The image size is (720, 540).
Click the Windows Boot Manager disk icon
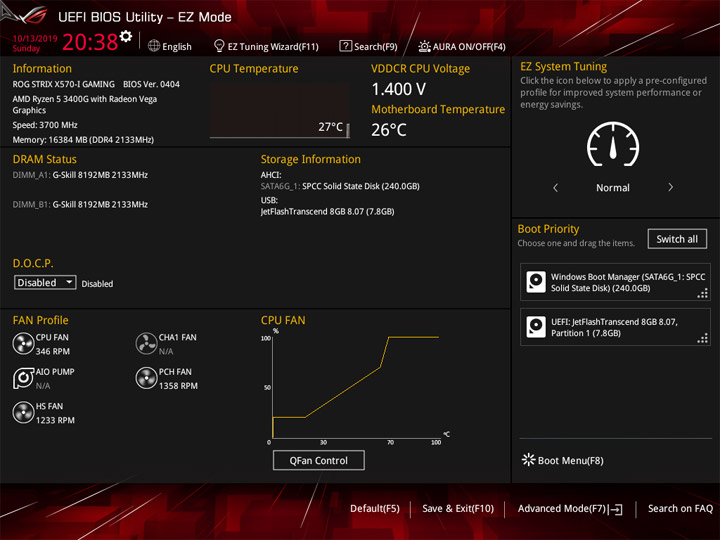pyautogui.click(x=536, y=282)
